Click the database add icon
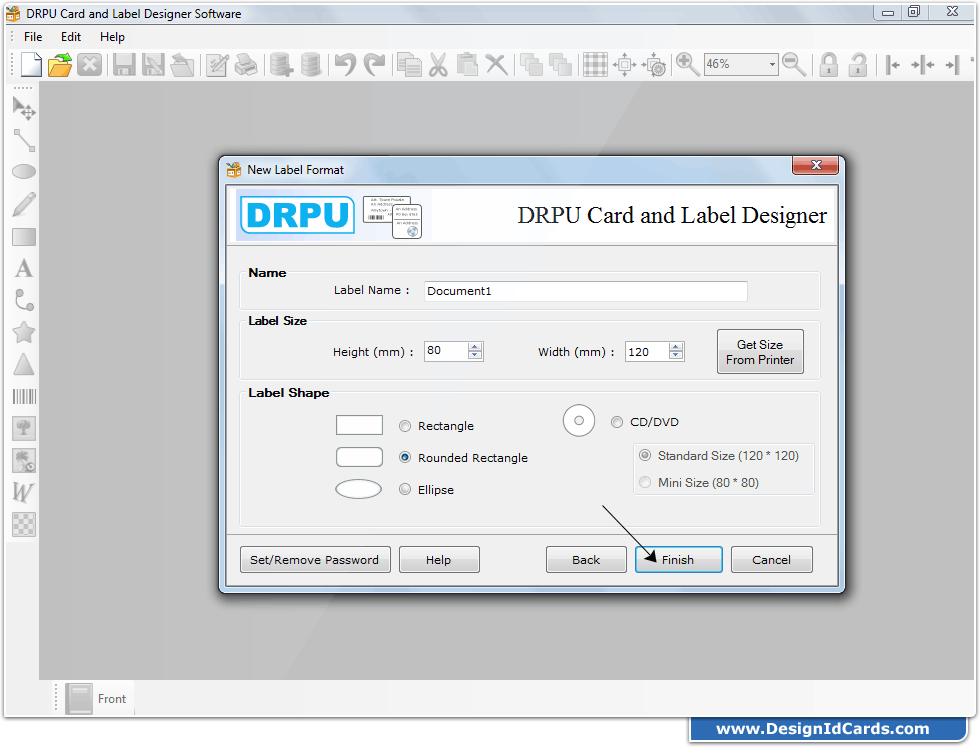Screen dimensions: 980x747 (x=281, y=64)
